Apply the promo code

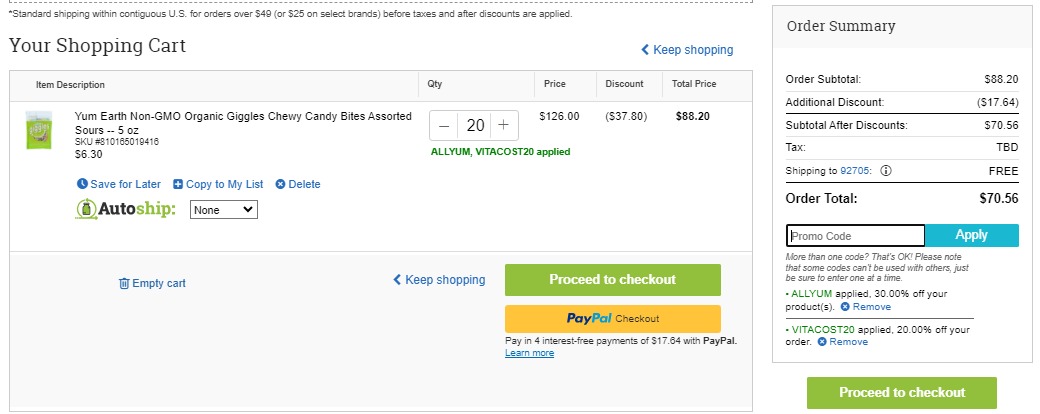point(972,235)
